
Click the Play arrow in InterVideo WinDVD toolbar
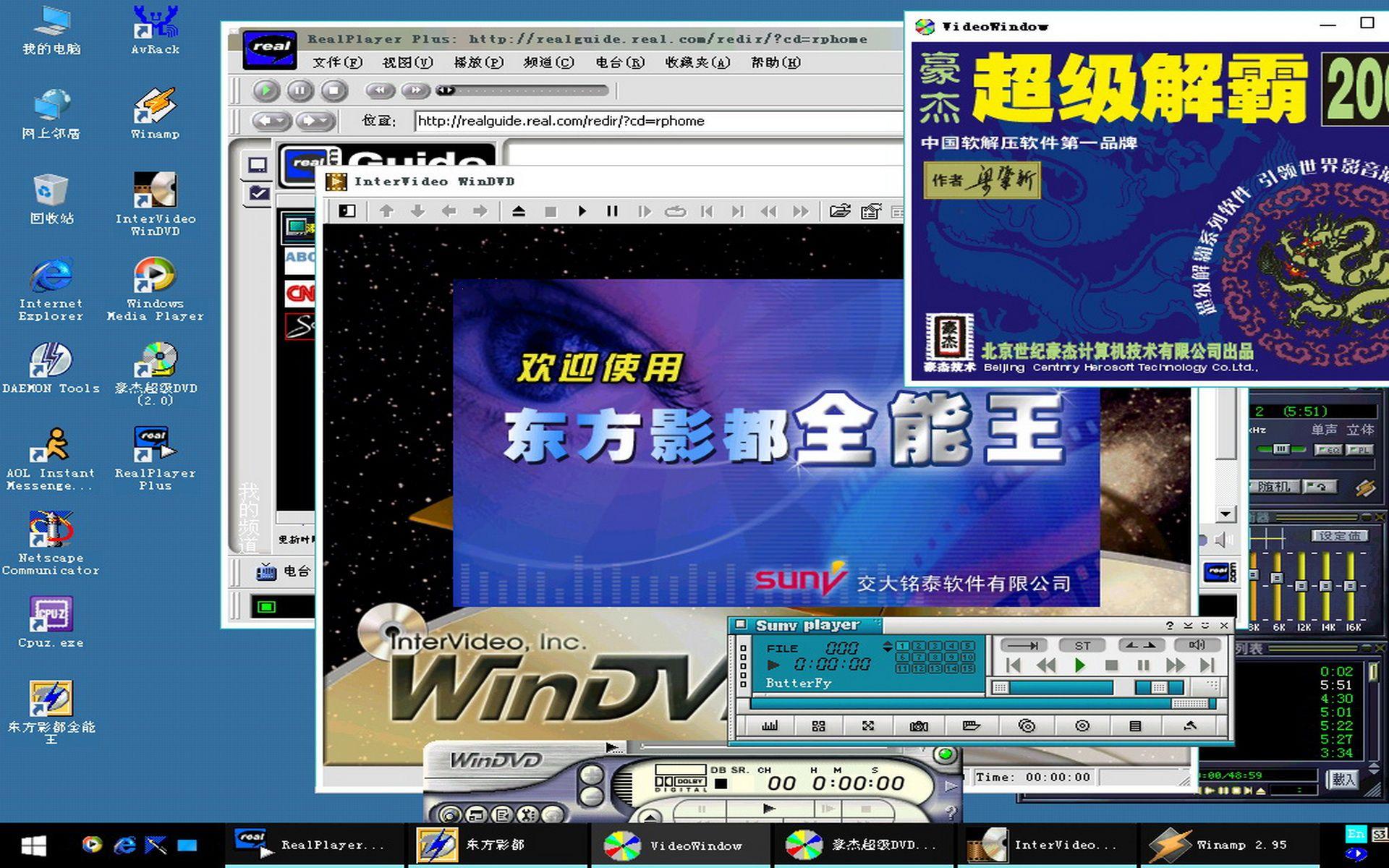click(582, 211)
